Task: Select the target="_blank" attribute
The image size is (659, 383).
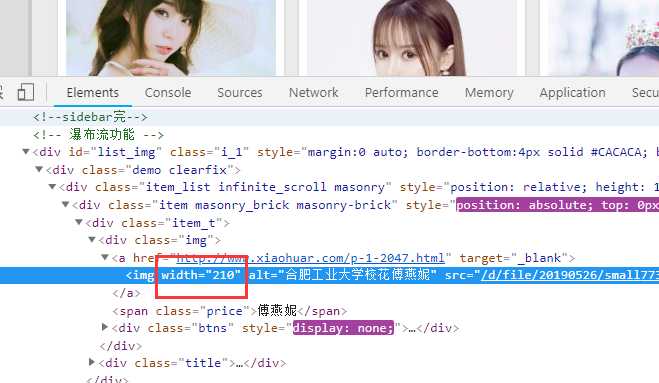Action: (x=513, y=258)
